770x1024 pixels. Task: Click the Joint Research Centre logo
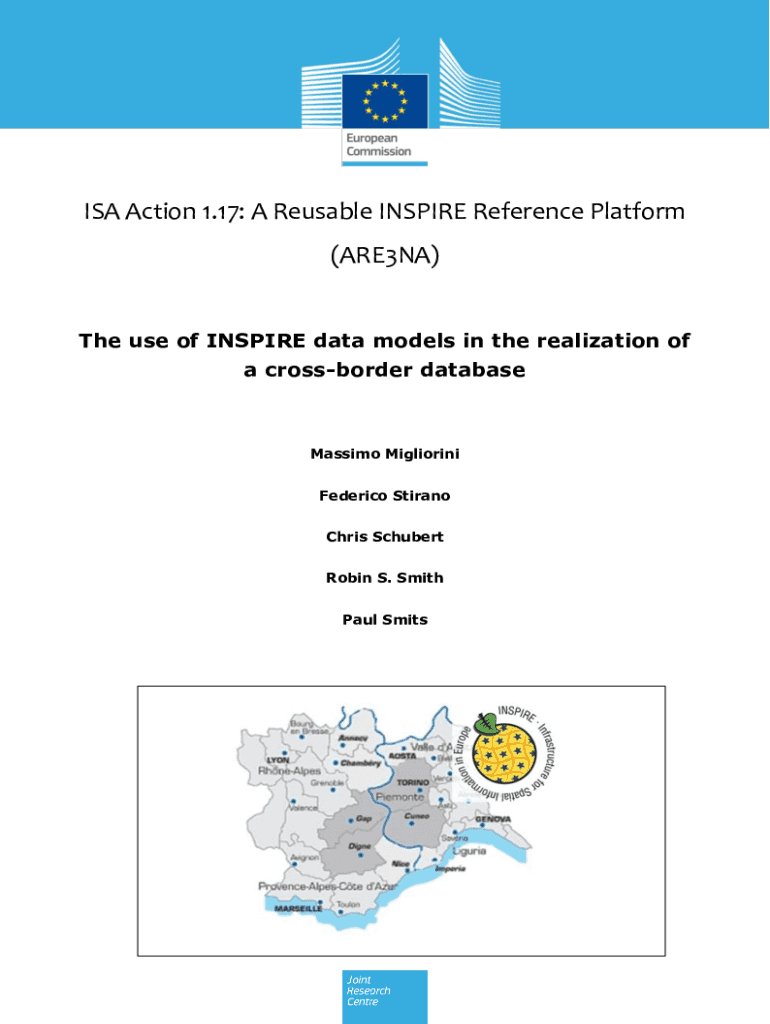click(384, 996)
